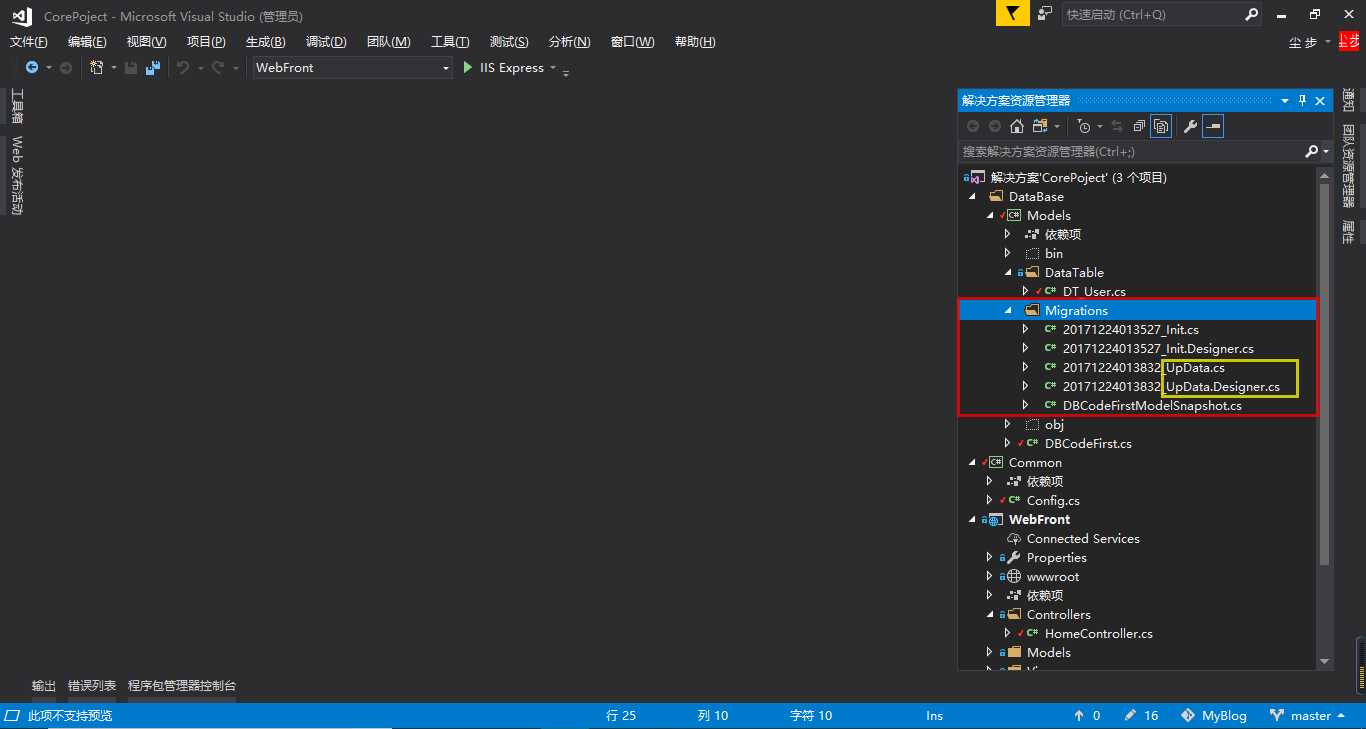
Task: Open the 工具箱 side tab on the left
Action: [x=16, y=106]
